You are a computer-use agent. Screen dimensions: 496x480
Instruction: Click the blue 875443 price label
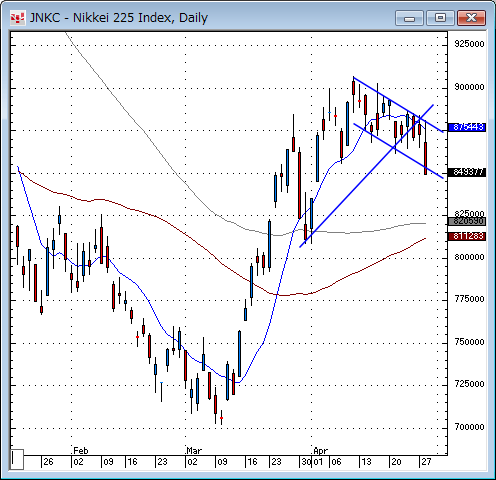(468, 127)
